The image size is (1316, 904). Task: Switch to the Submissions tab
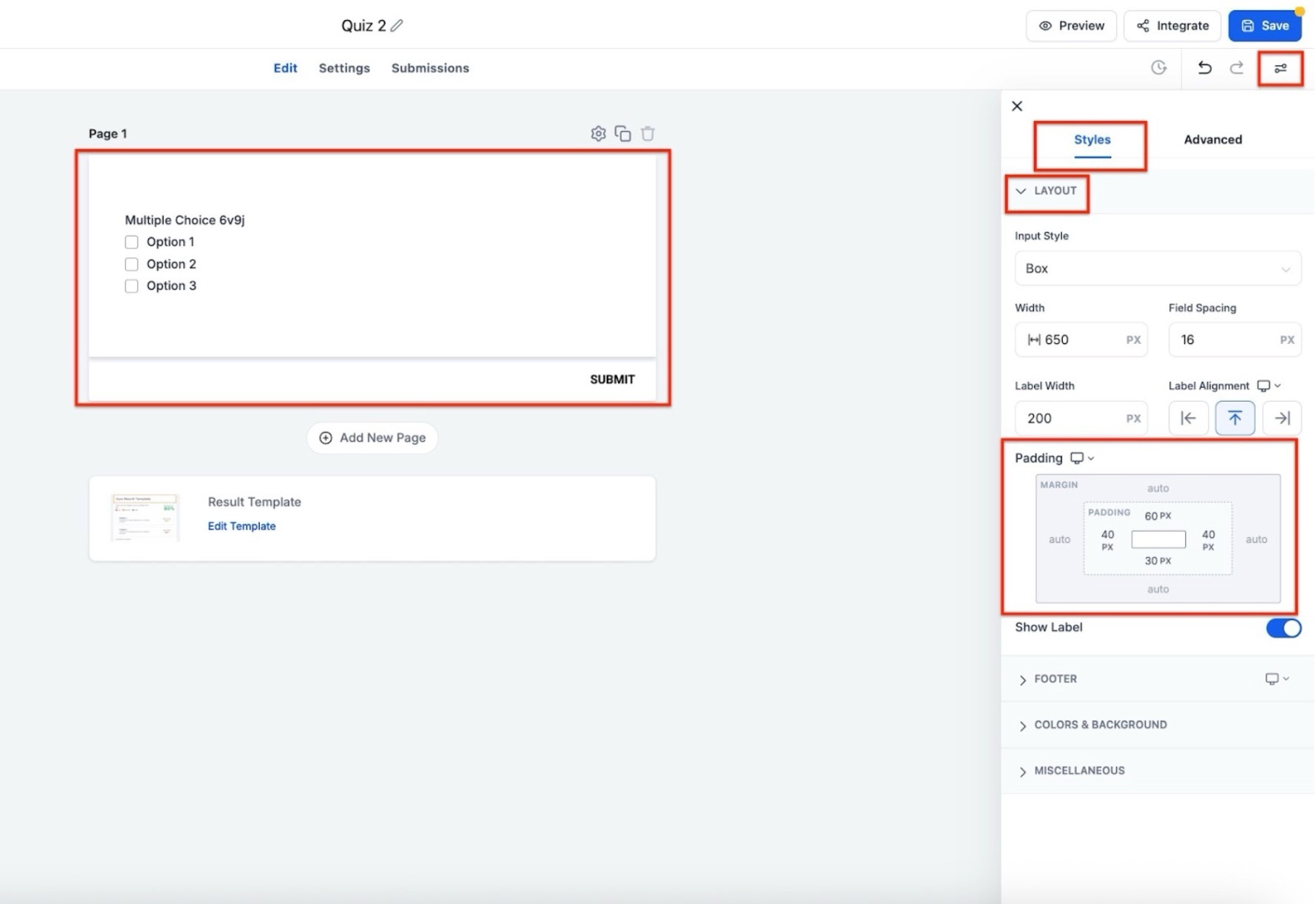(x=430, y=67)
